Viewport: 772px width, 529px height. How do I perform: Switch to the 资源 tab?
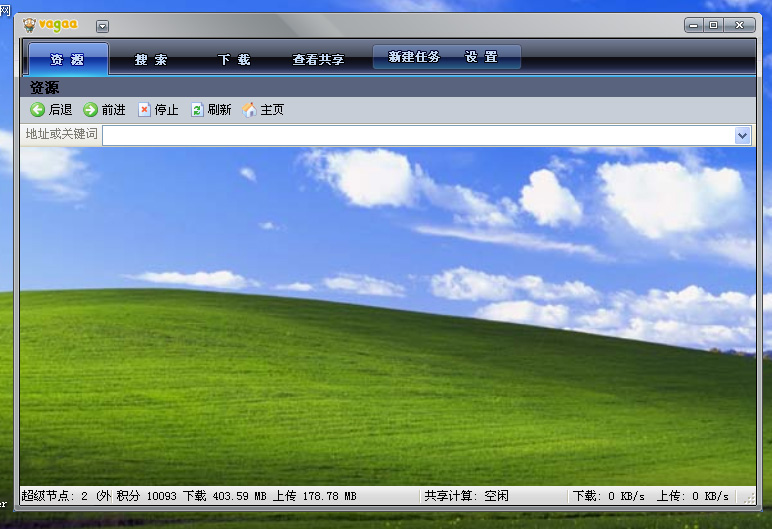tap(68, 59)
